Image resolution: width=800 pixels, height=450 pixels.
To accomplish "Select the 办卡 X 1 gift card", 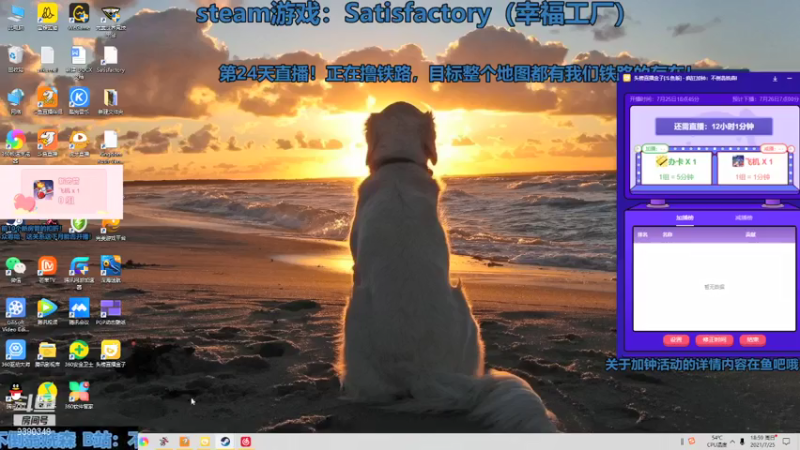I will click(676, 168).
